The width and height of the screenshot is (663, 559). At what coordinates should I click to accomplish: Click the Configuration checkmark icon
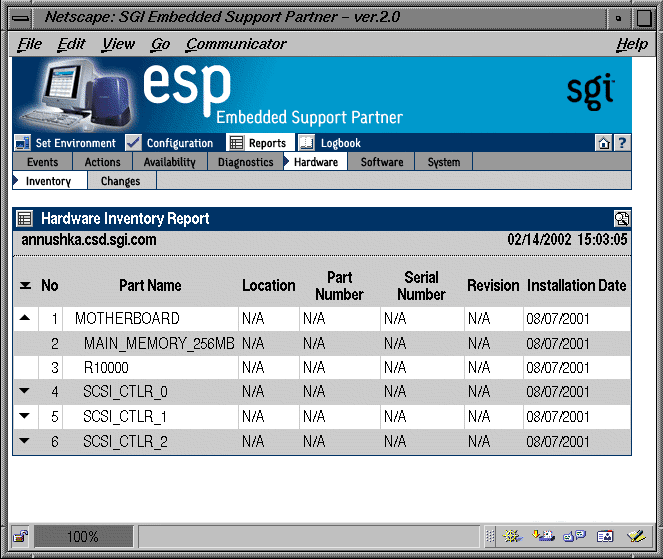coord(133,143)
